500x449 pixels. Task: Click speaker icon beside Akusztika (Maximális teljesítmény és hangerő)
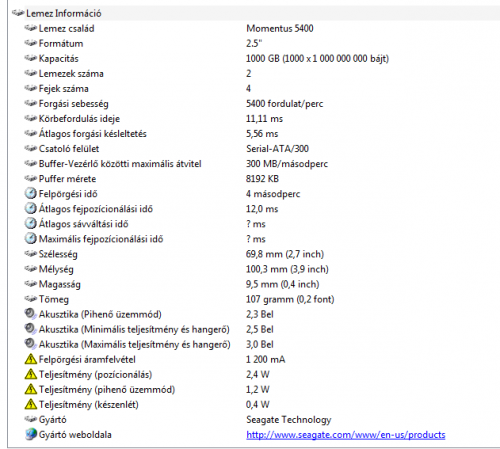click(31, 344)
